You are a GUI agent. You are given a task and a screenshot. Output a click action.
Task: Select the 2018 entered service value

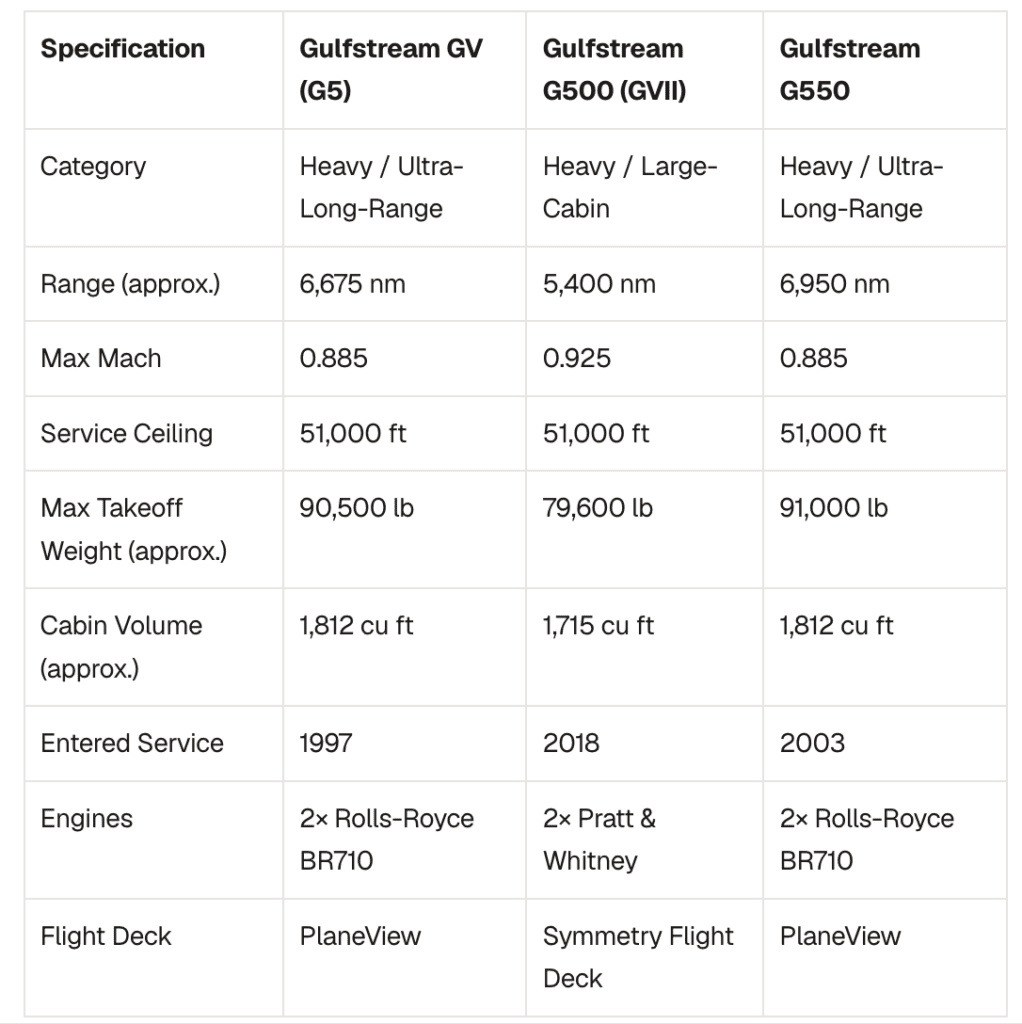point(571,743)
